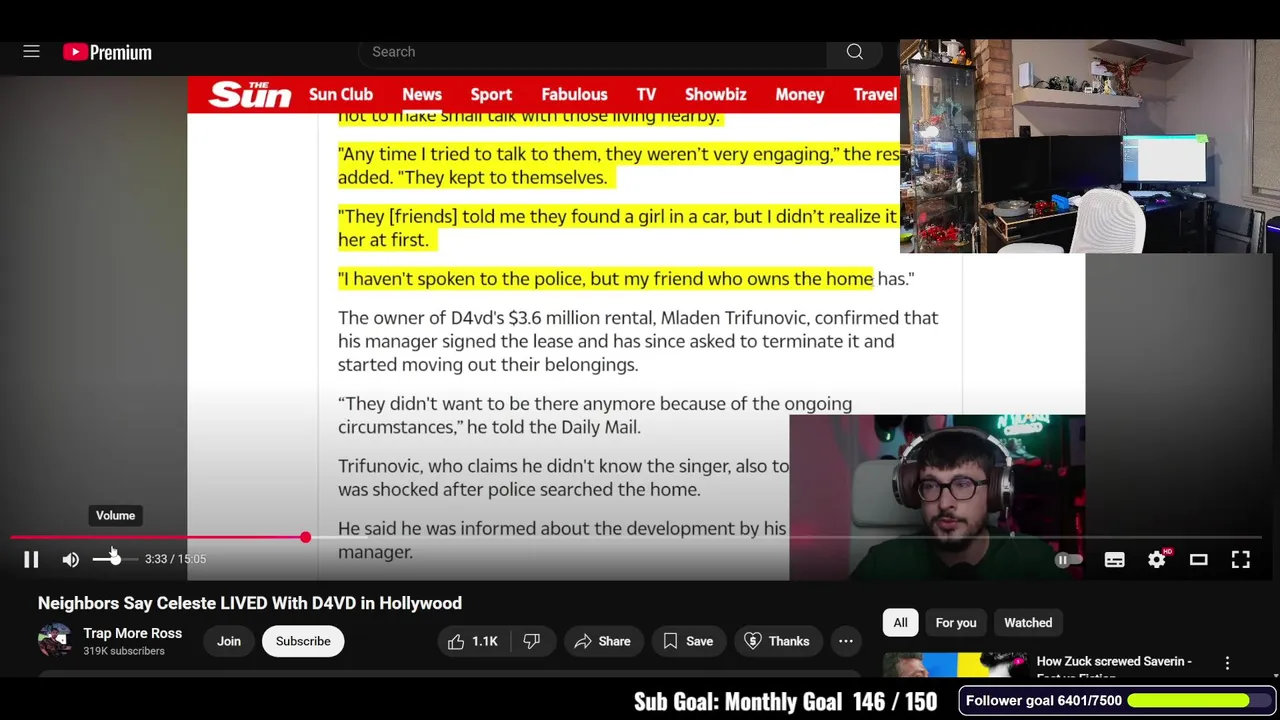
Task: Click the 319K subscribers text
Action: point(124,651)
